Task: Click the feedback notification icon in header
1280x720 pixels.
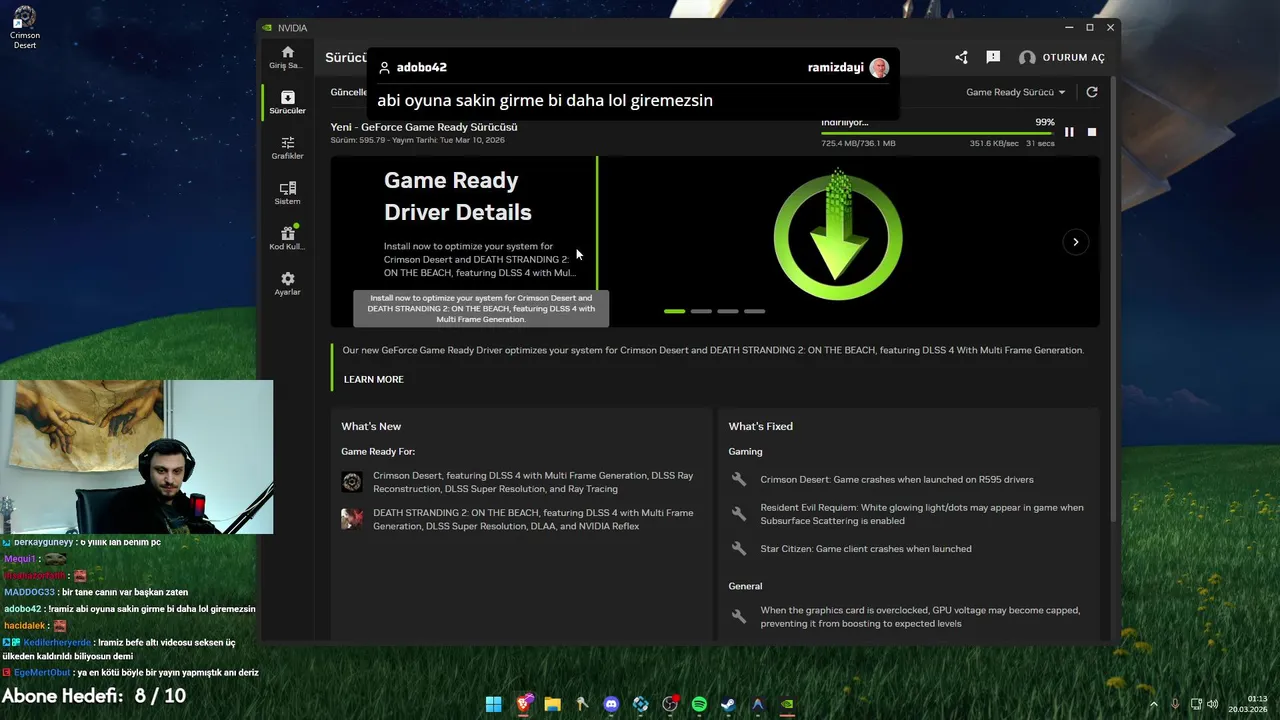Action: pyautogui.click(x=993, y=58)
